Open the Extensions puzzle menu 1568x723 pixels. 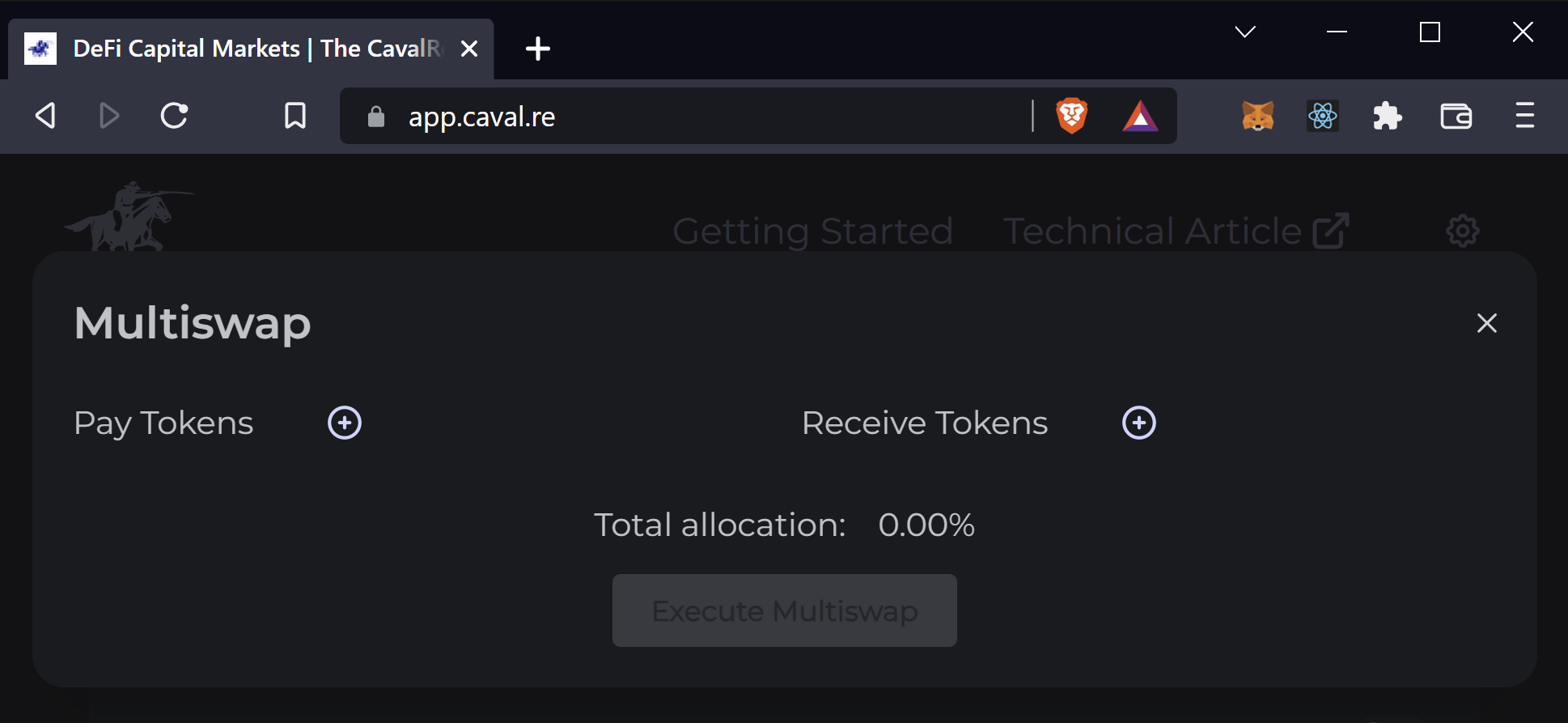(1388, 116)
